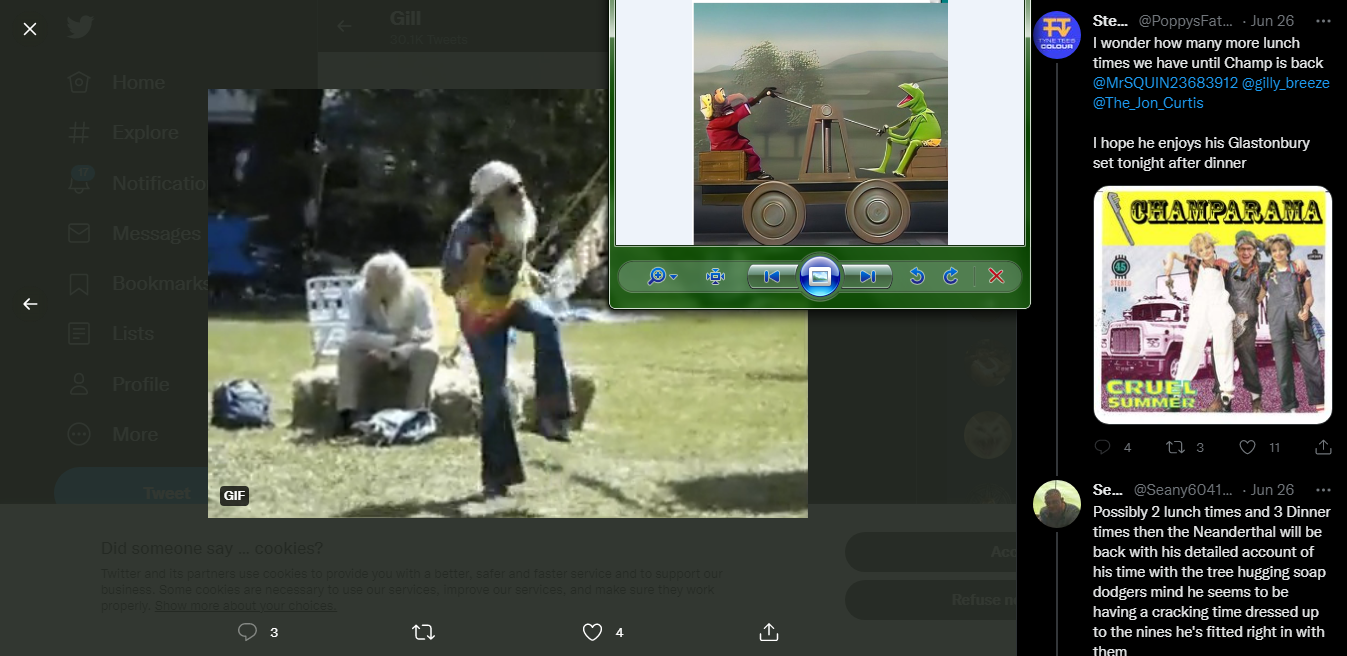Reply to Ste's tweet with 4 replies
This screenshot has width=1347, height=656.
pyautogui.click(x=1103, y=447)
